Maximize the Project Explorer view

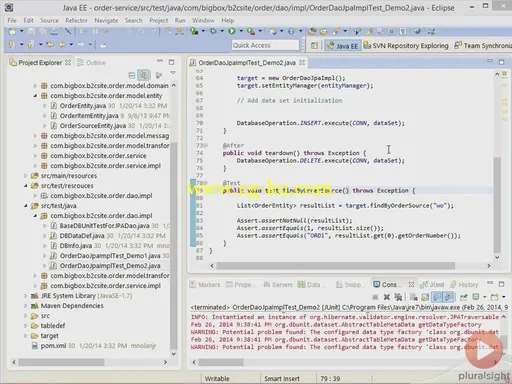[171, 62]
